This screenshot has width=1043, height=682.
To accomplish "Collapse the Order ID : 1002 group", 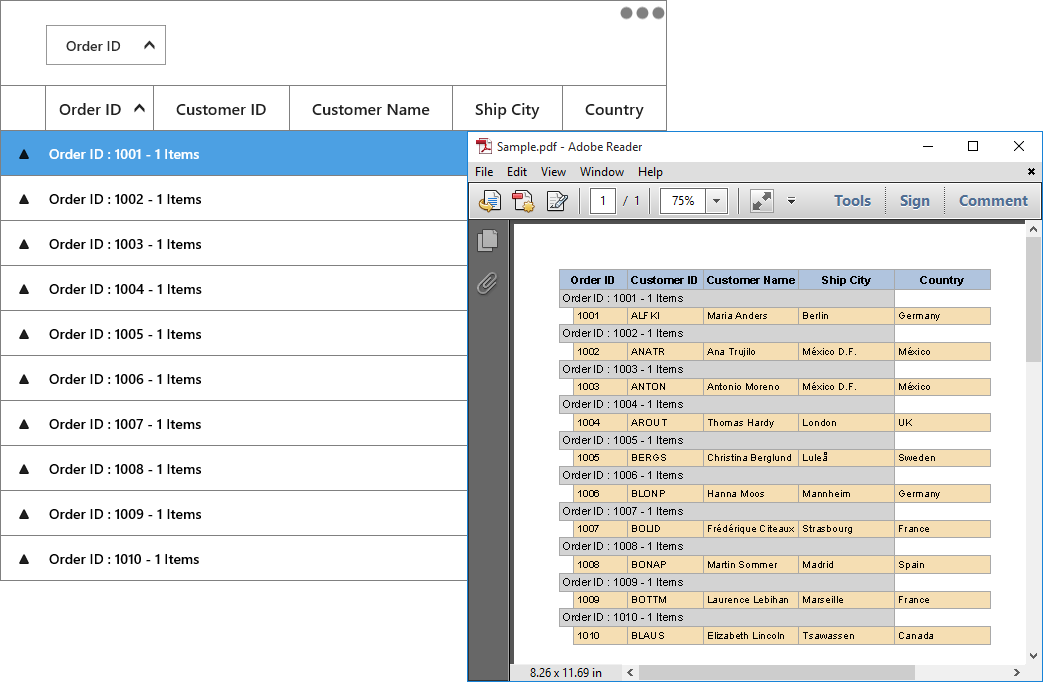I will 24,199.
